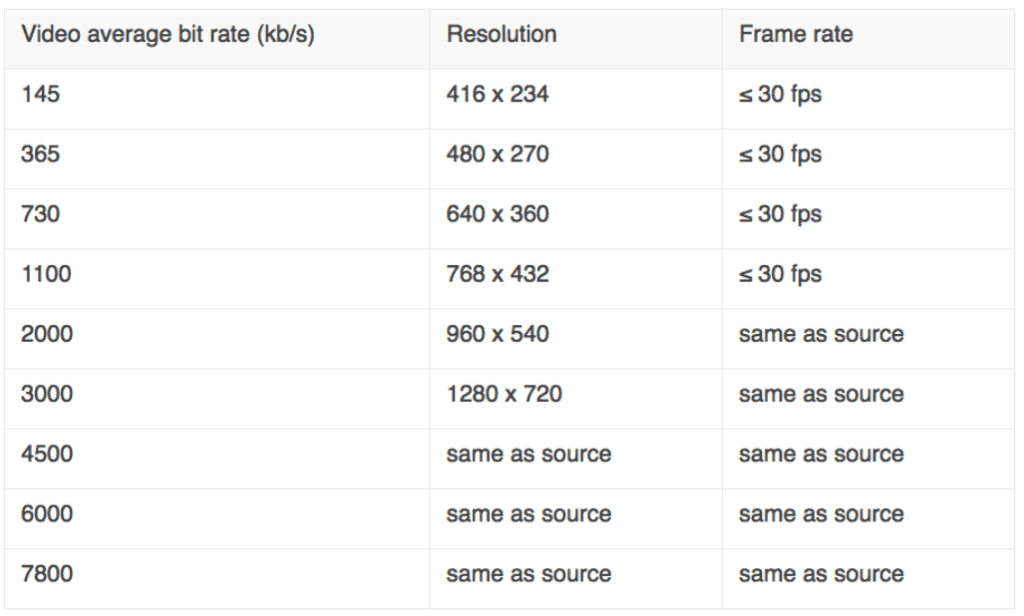Screen dimensions: 1024x616
Task: Select the 1100 bit rate cell
Action: [x=217, y=279]
